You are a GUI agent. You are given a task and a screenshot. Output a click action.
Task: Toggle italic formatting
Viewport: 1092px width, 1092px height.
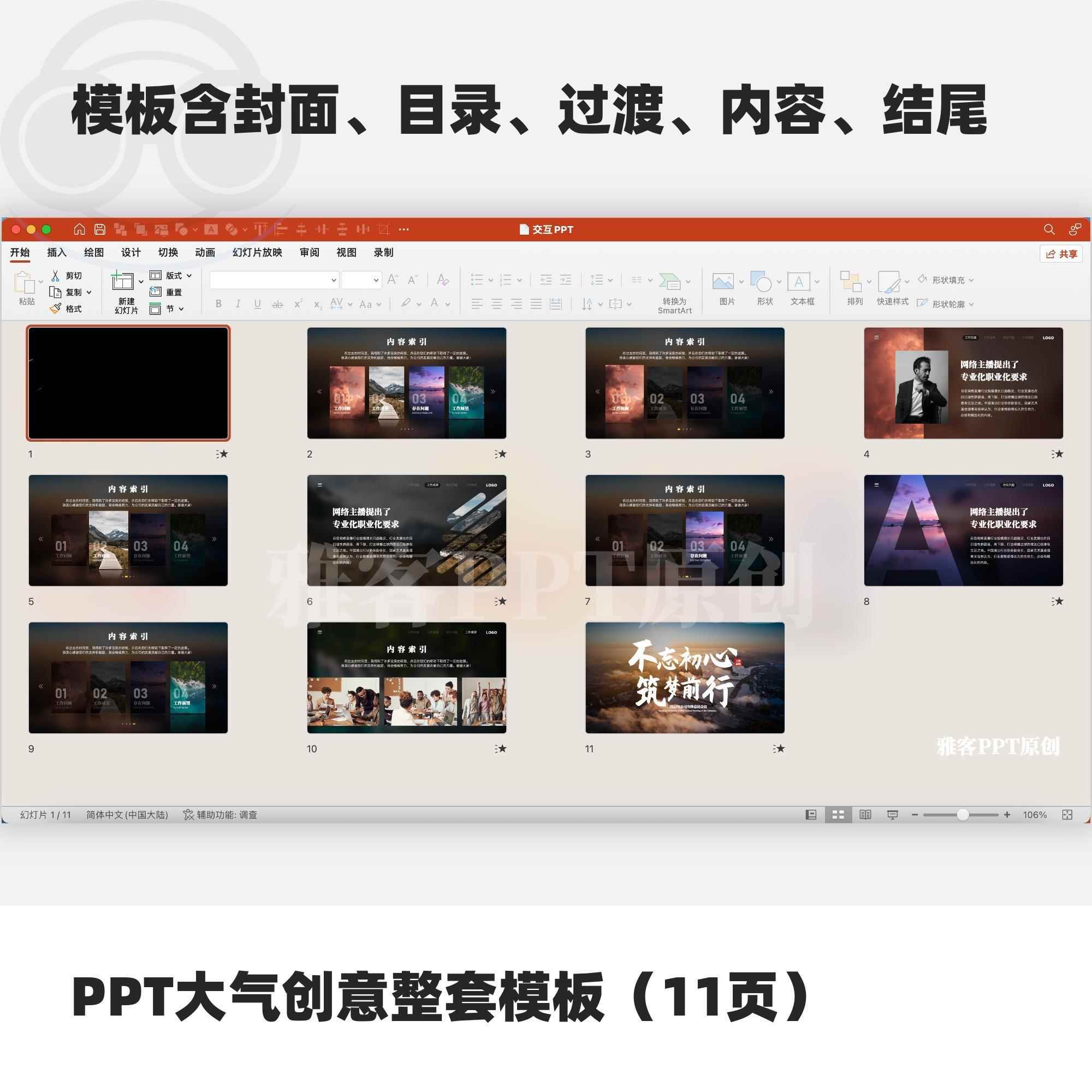(238, 304)
